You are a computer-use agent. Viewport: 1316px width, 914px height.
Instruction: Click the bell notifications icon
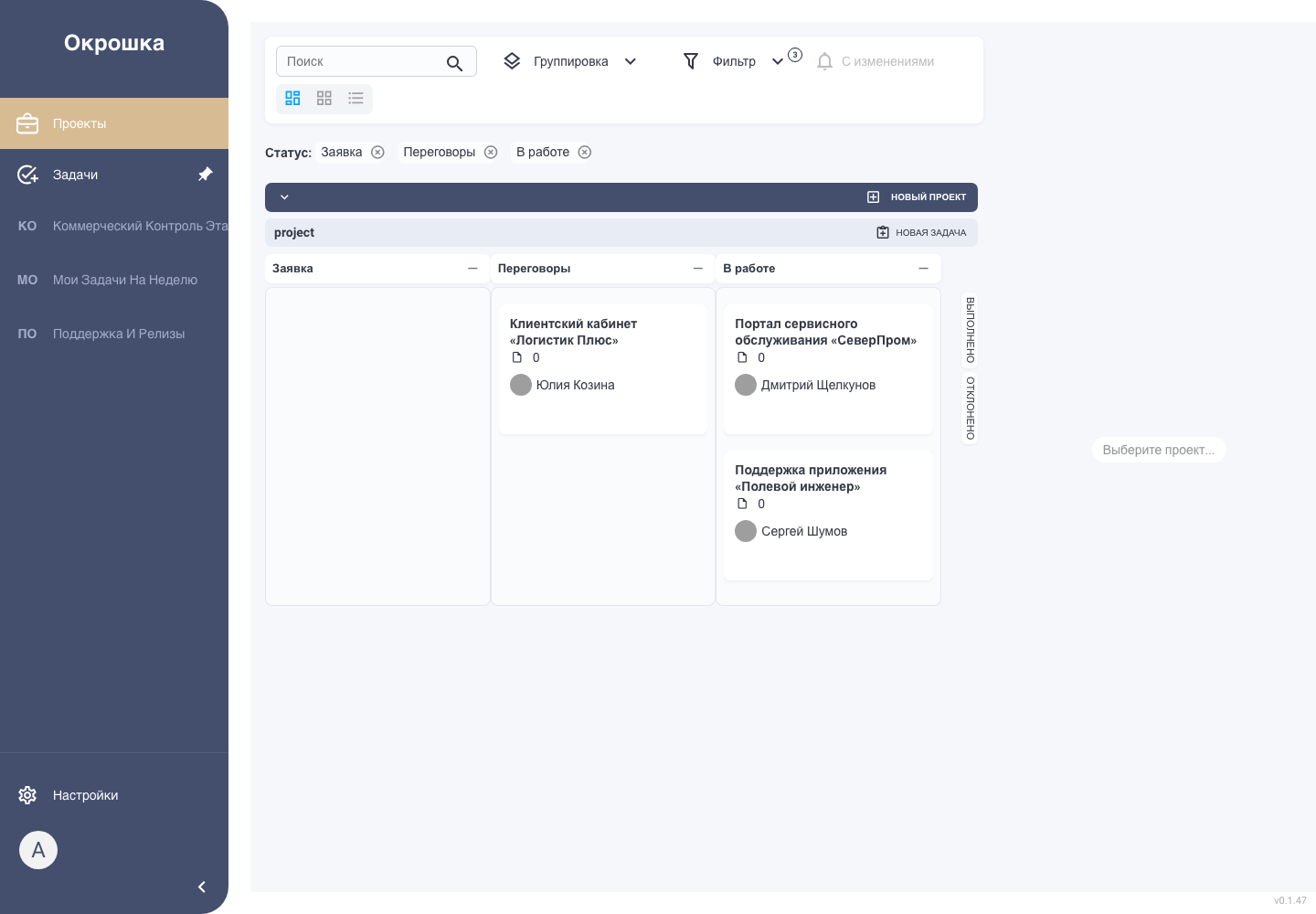[824, 61]
